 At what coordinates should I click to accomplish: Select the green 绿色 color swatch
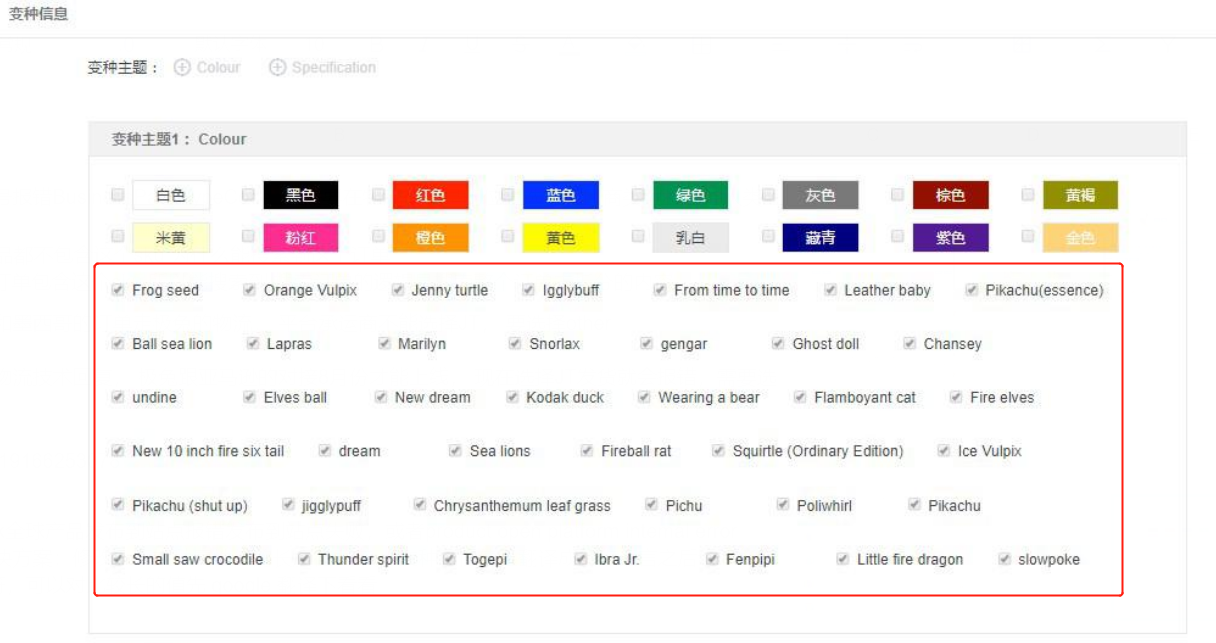click(691, 195)
